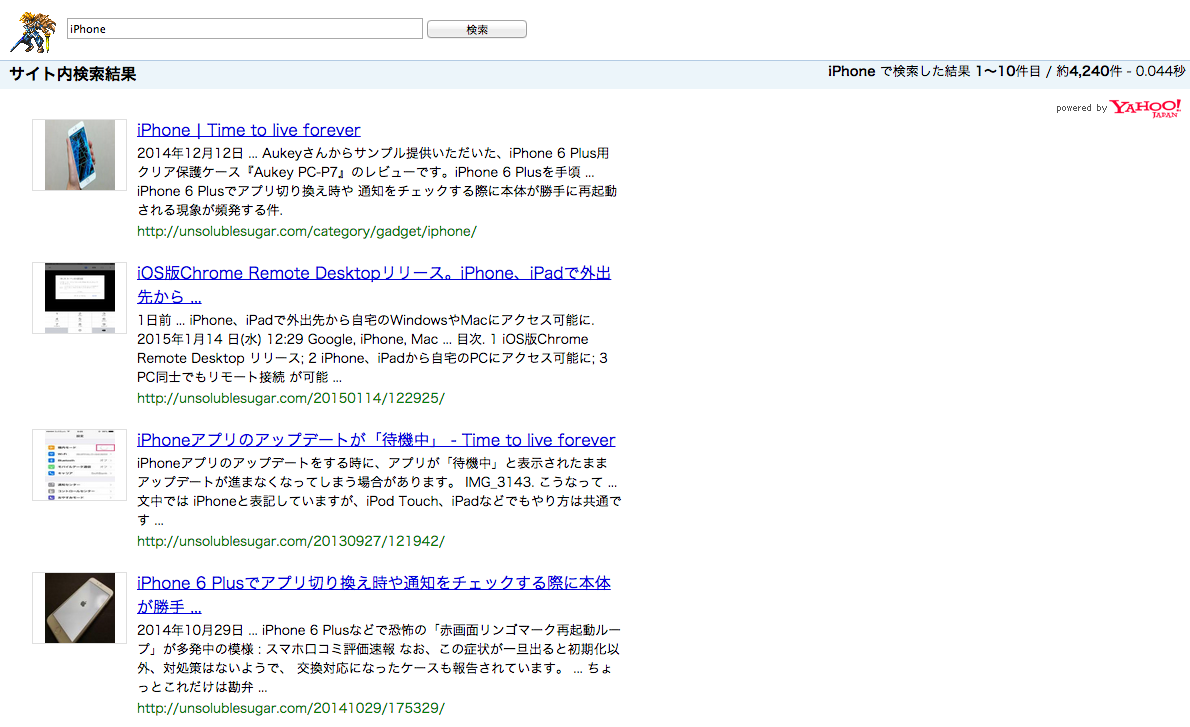Open the Chrome Remote Desktop result thumbnail
The width and height of the screenshot is (1190, 727).
click(x=80, y=298)
